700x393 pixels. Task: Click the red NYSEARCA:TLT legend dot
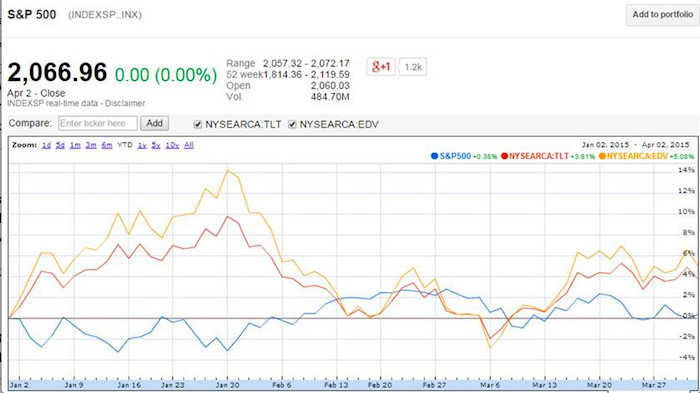[504, 156]
